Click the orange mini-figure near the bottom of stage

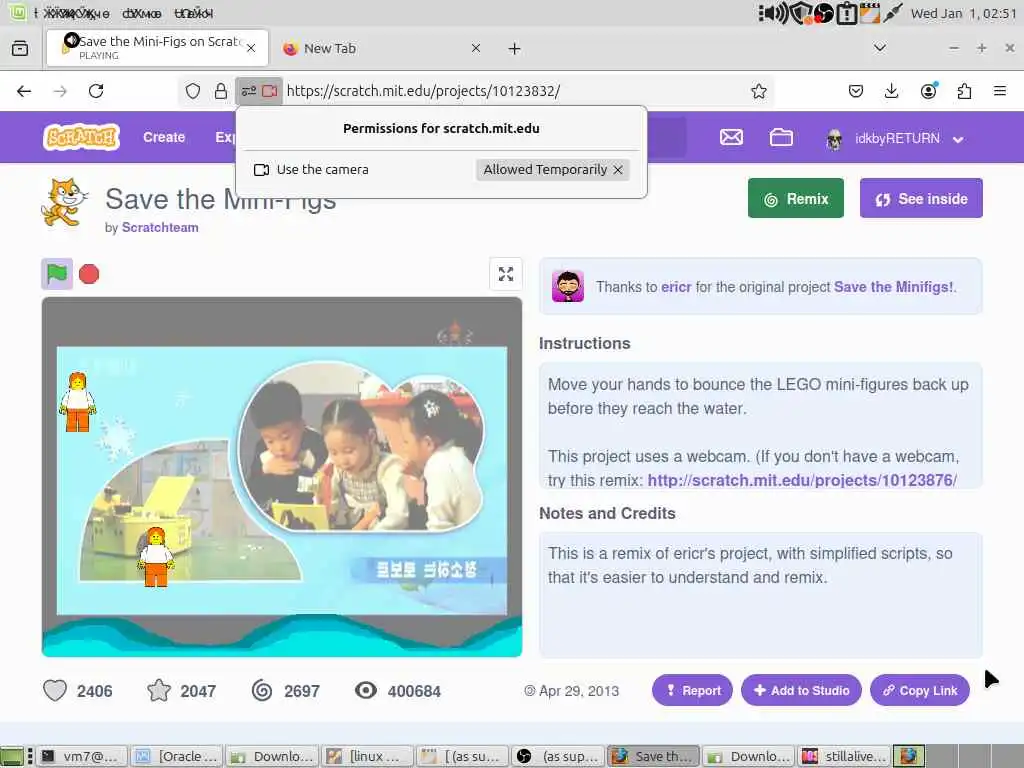click(155, 557)
